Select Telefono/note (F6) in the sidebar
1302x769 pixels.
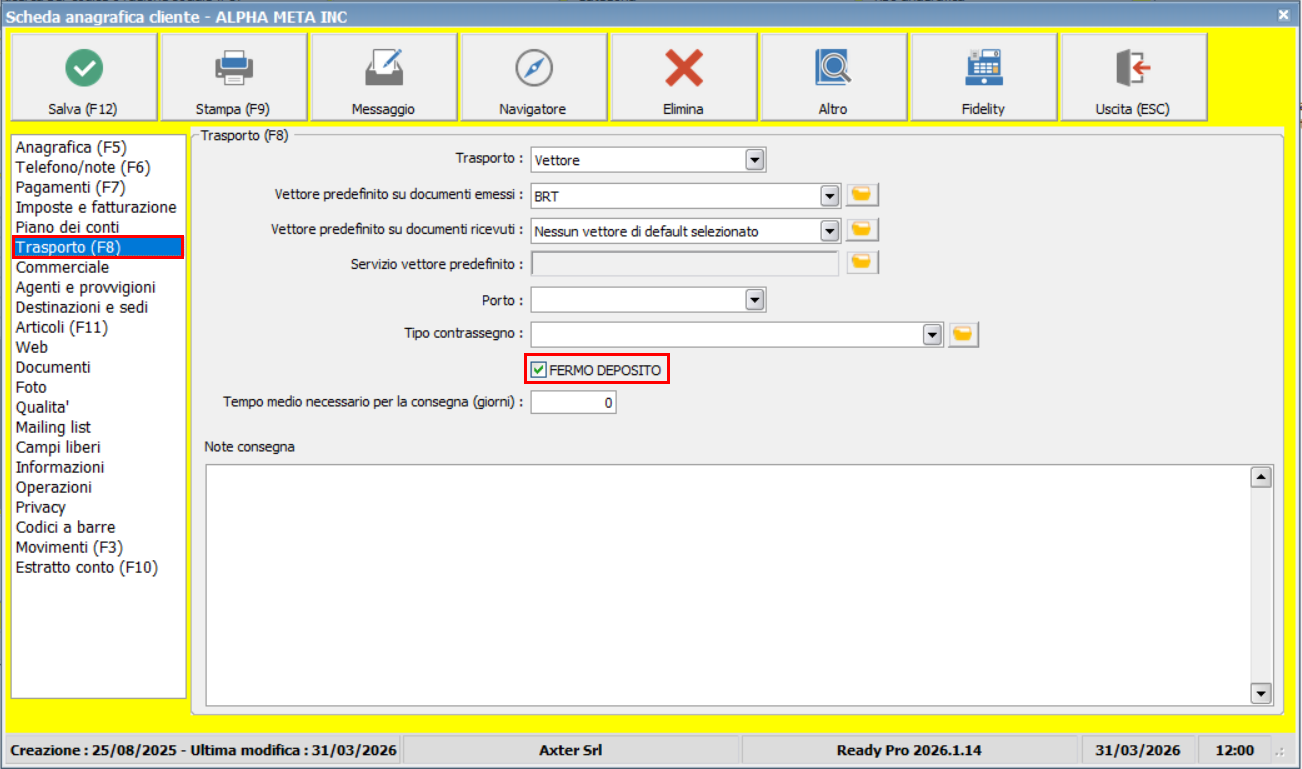pos(98,167)
